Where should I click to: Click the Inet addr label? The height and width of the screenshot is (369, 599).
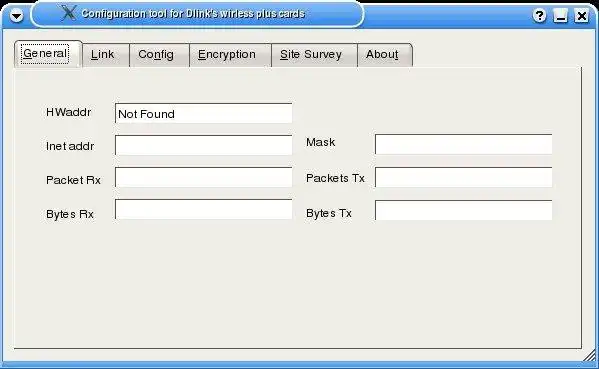[x=70, y=146]
